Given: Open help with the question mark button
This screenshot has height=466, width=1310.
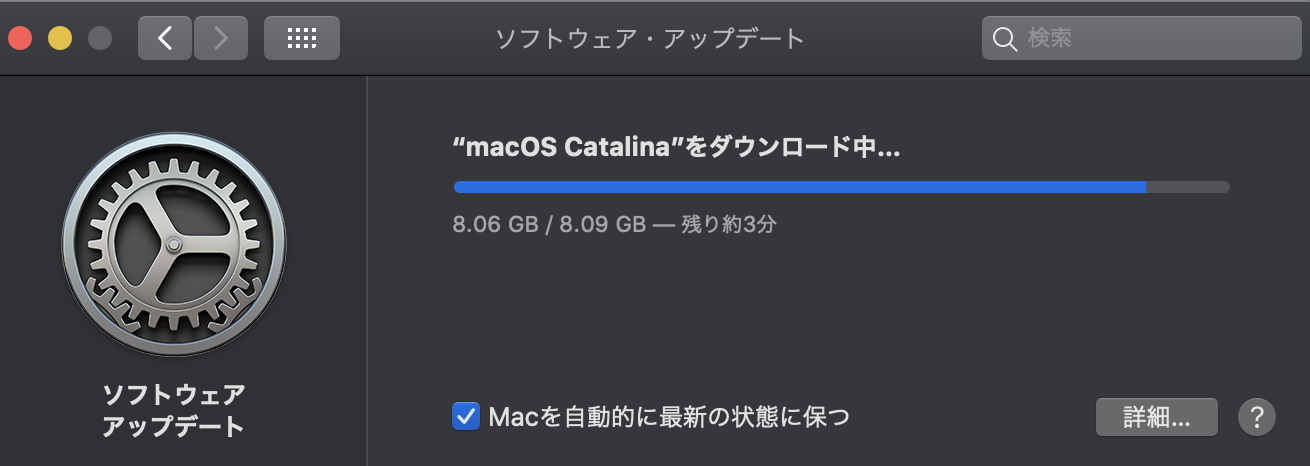Looking at the screenshot, I should 1257,417.
